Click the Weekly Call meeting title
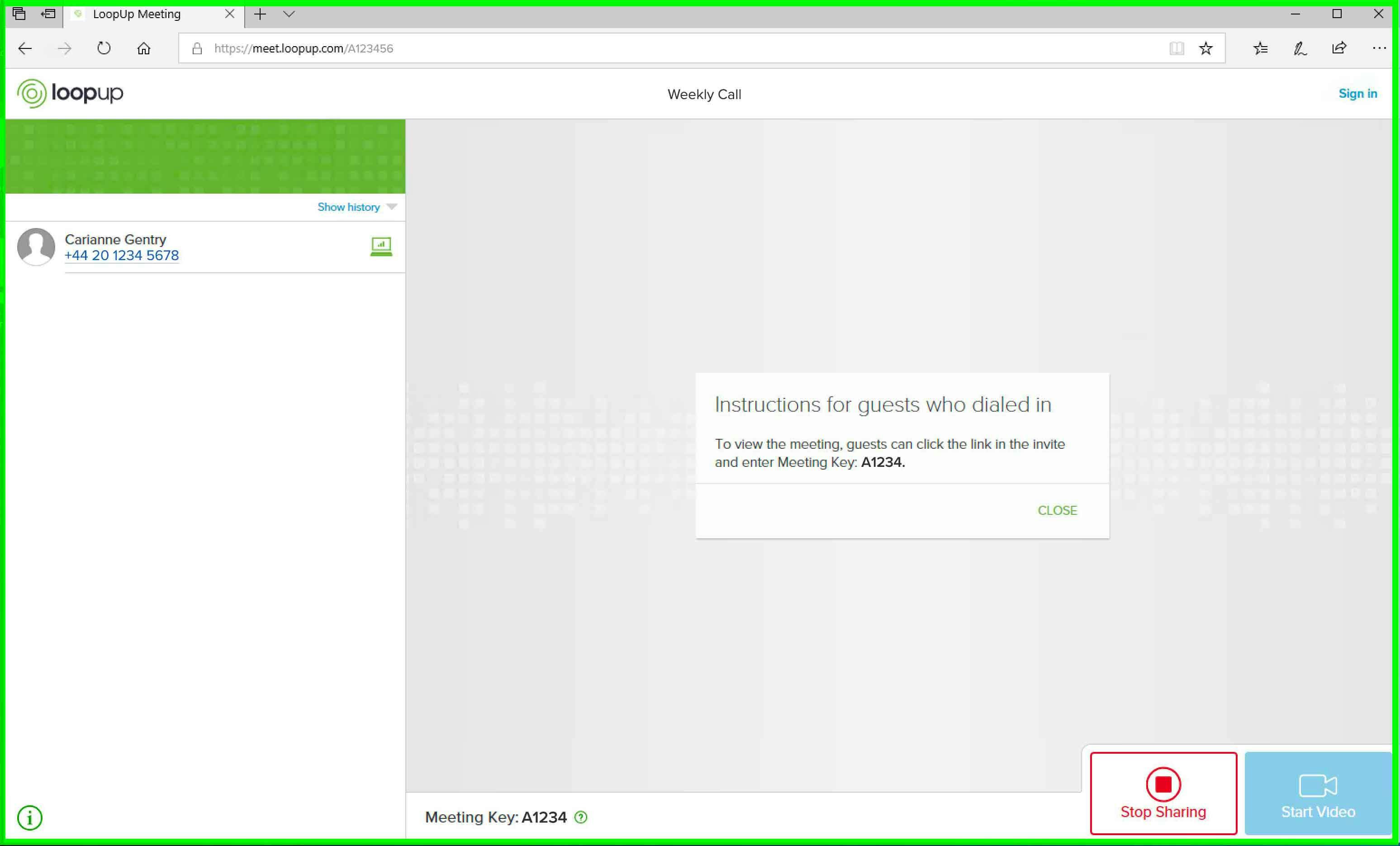1400x846 pixels. [x=704, y=94]
